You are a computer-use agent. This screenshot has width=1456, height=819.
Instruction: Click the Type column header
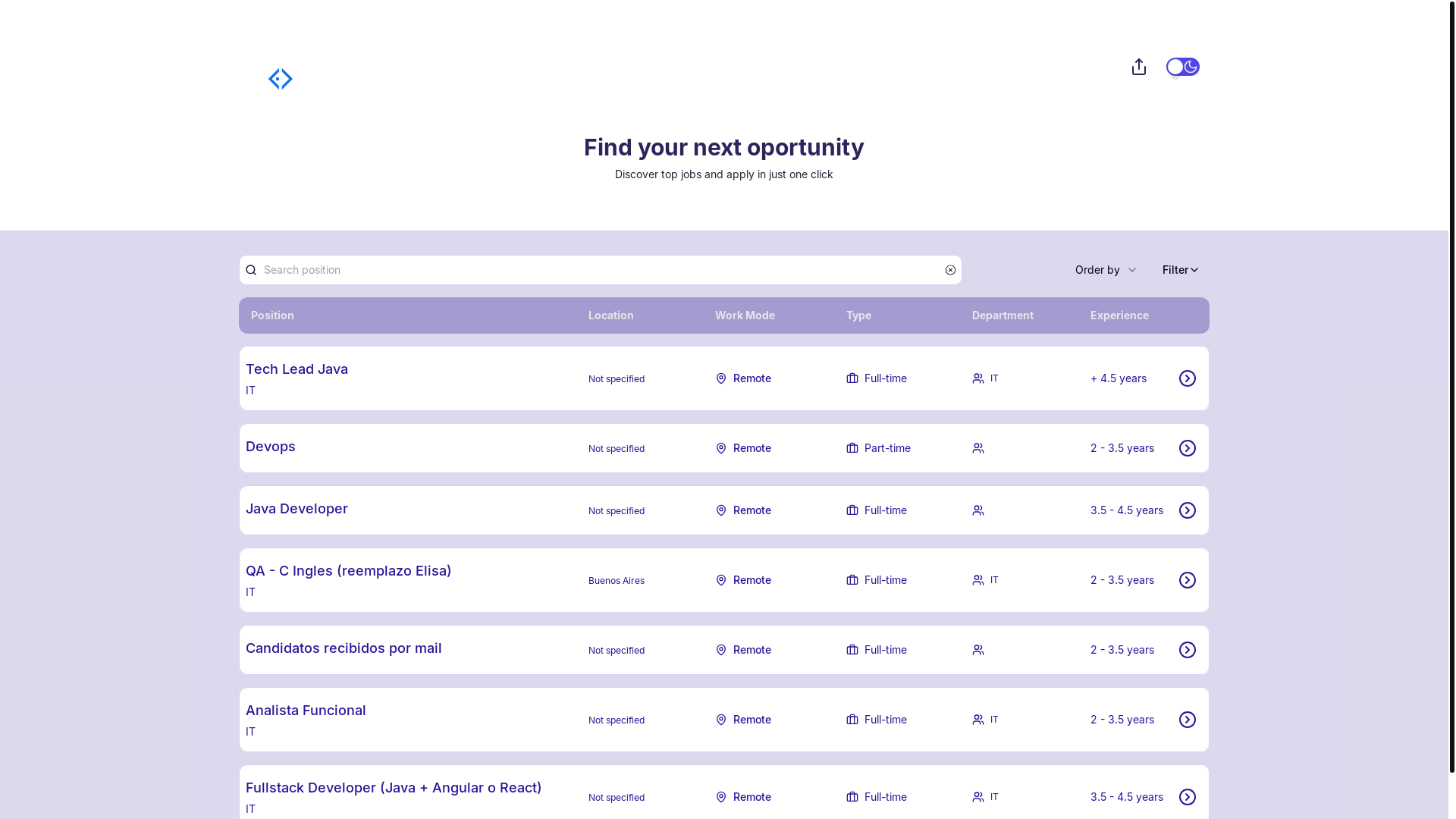[x=858, y=315]
